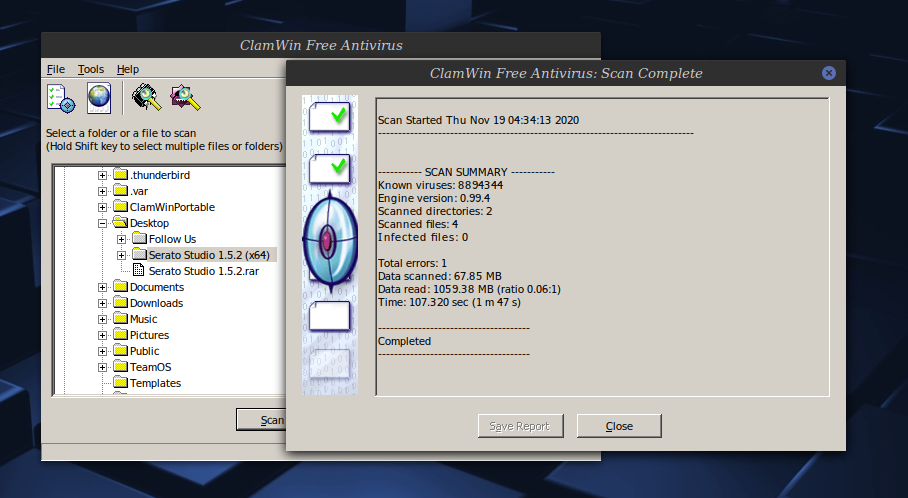Collapse the Desktop folder node
The image size is (908, 498).
(x=102, y=223)
